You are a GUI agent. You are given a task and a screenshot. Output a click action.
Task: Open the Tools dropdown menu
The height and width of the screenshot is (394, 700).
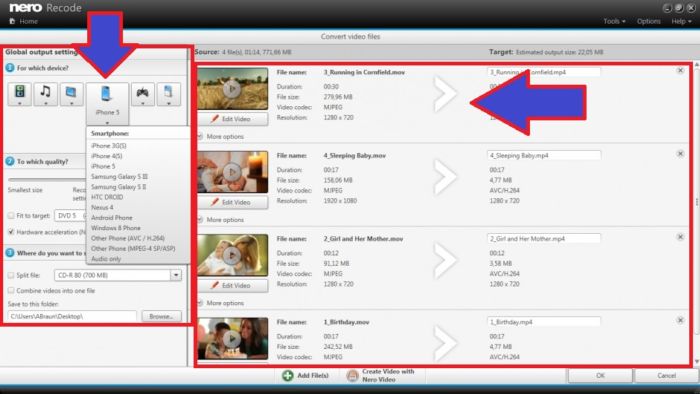[x=614, y=21]
